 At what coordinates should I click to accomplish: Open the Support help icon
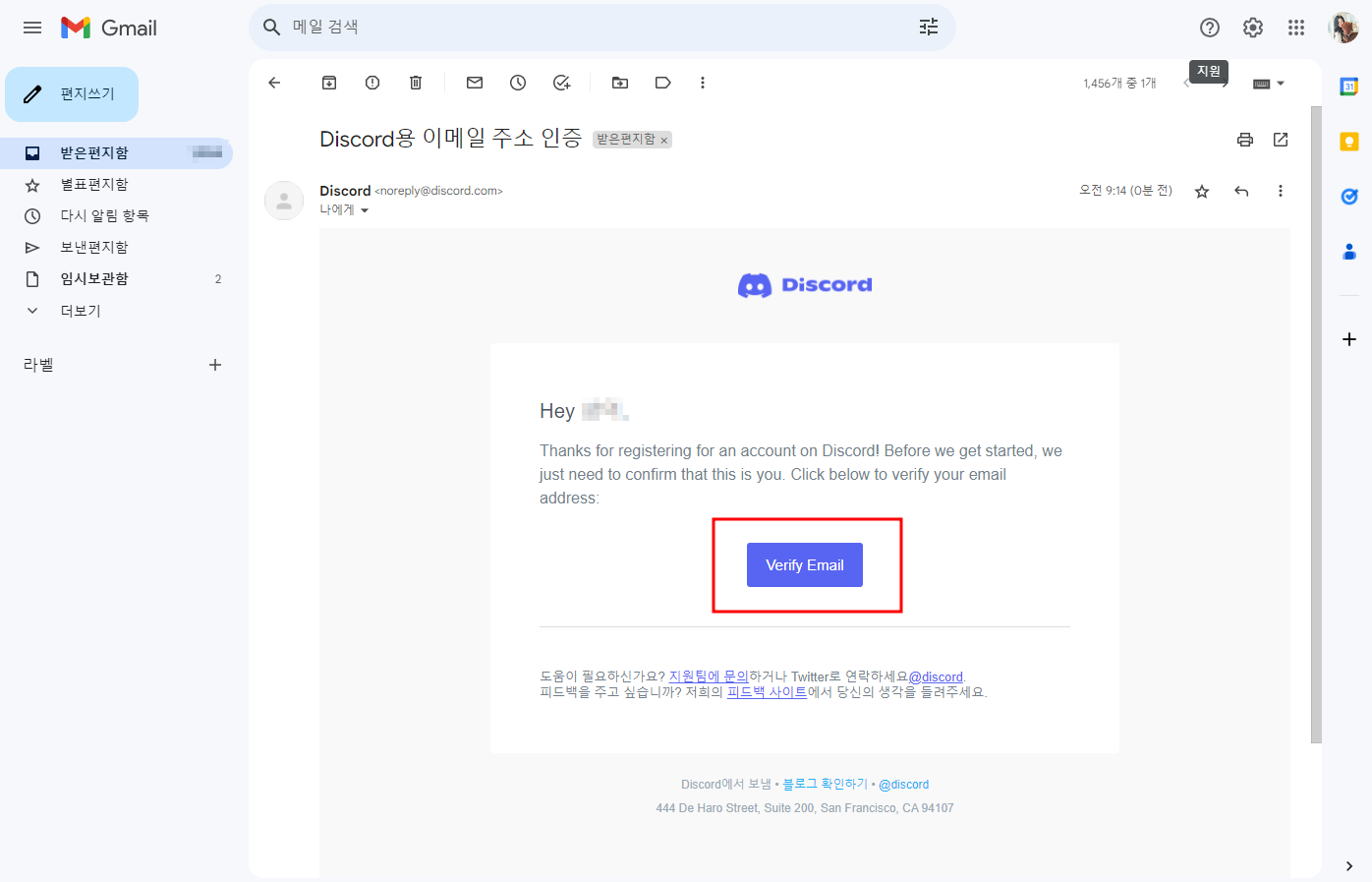click(x=1210, y=28)
